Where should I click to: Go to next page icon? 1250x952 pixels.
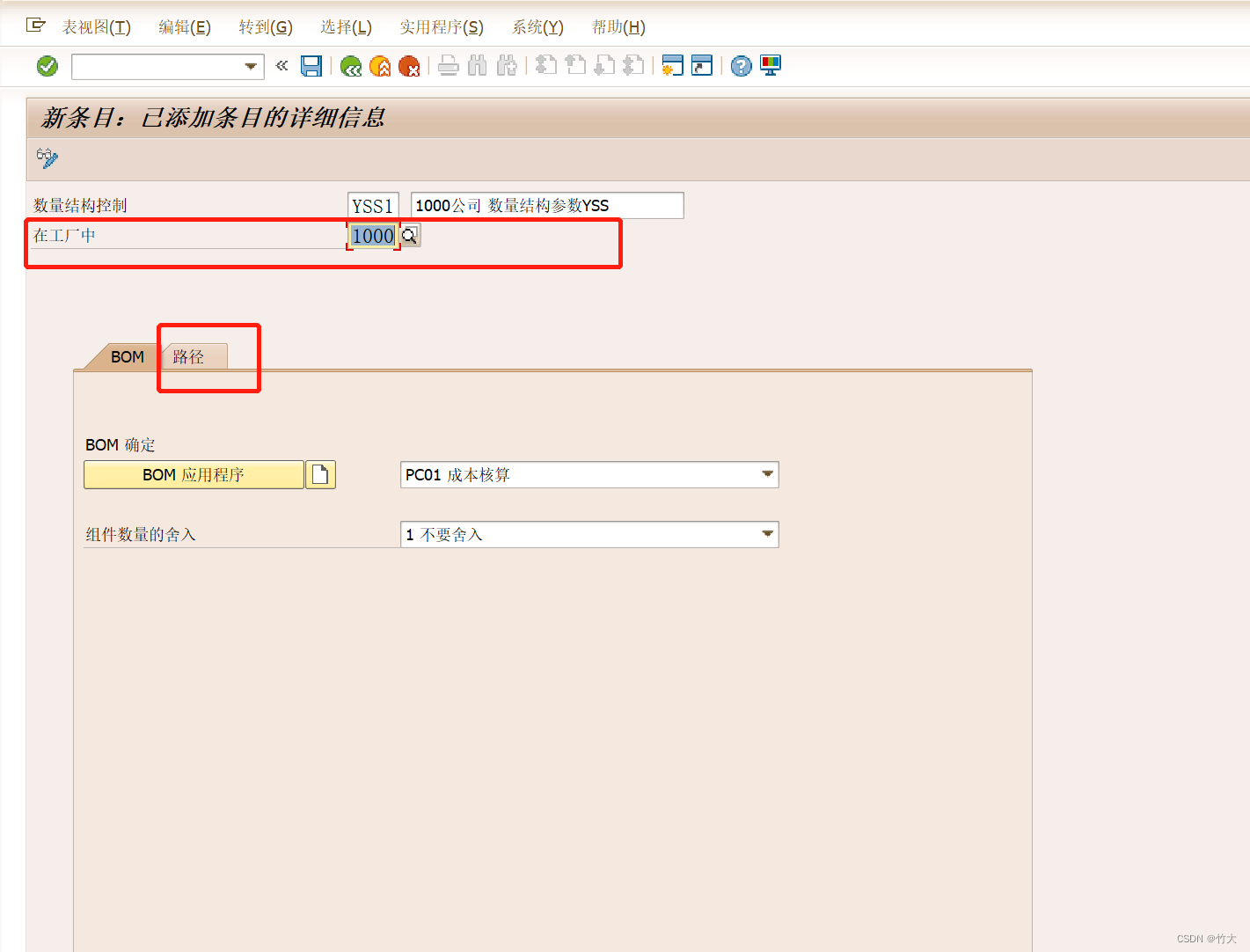604,65
